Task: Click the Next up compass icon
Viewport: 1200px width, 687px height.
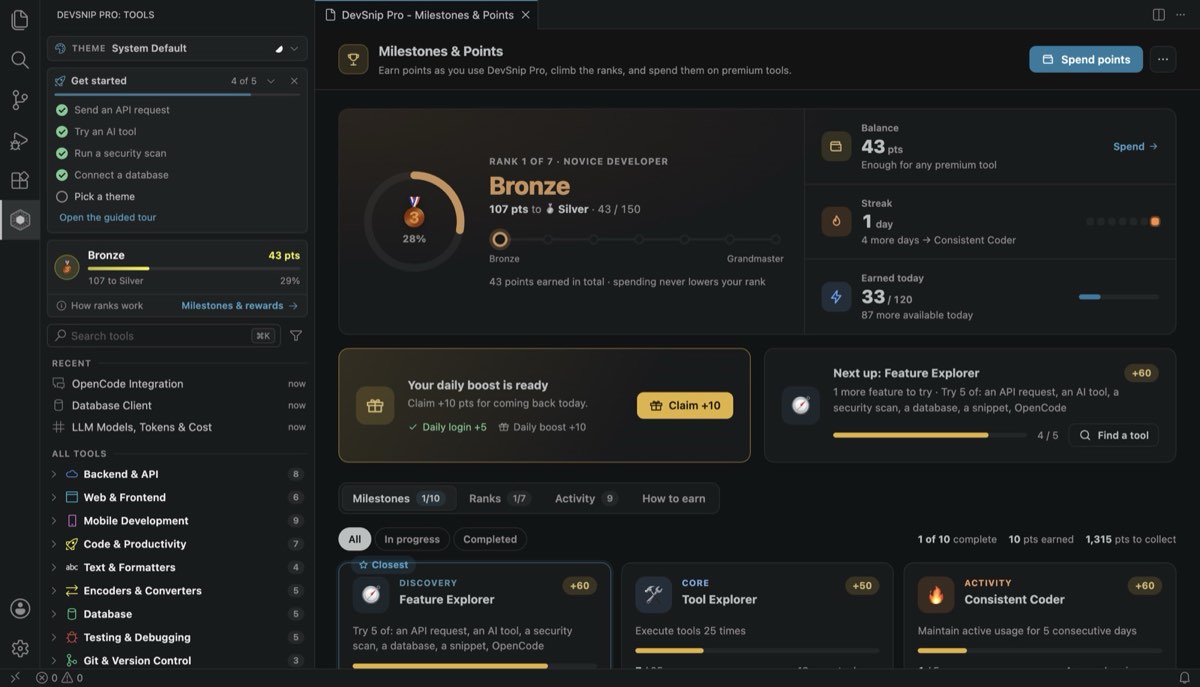Action: click(x=800, y=405)
